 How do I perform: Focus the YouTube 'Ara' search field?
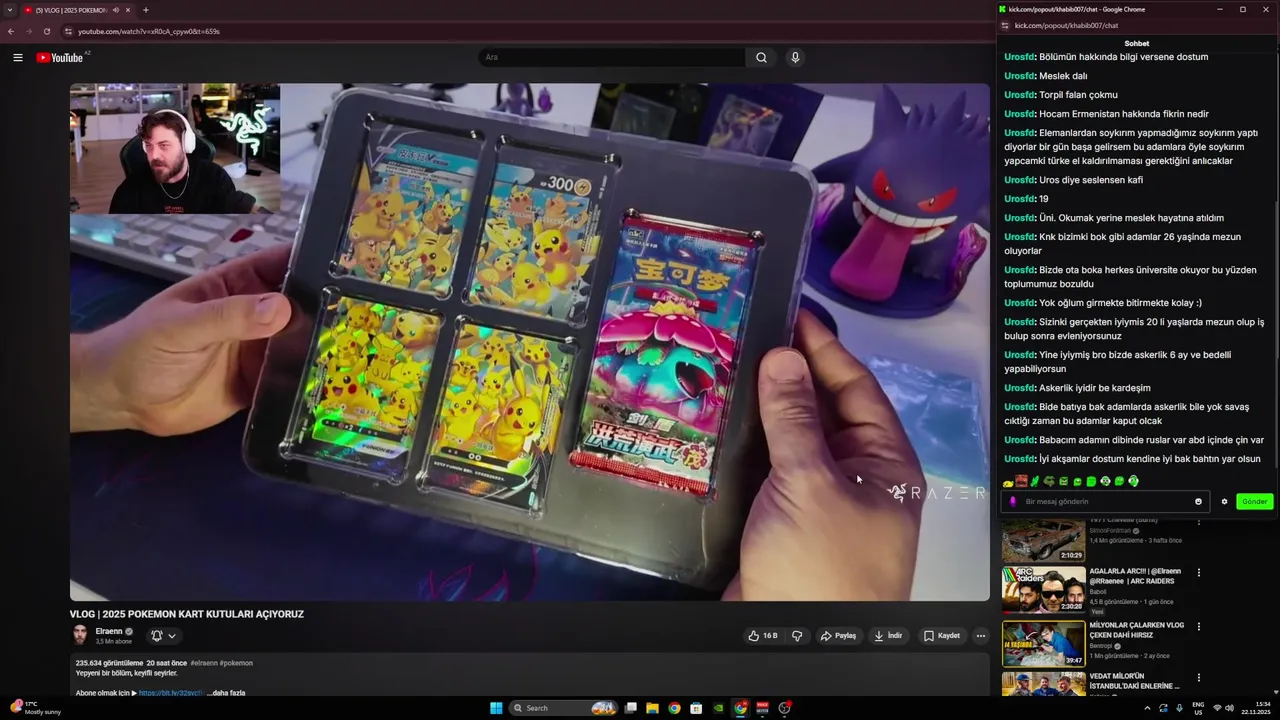click(612, 57)
